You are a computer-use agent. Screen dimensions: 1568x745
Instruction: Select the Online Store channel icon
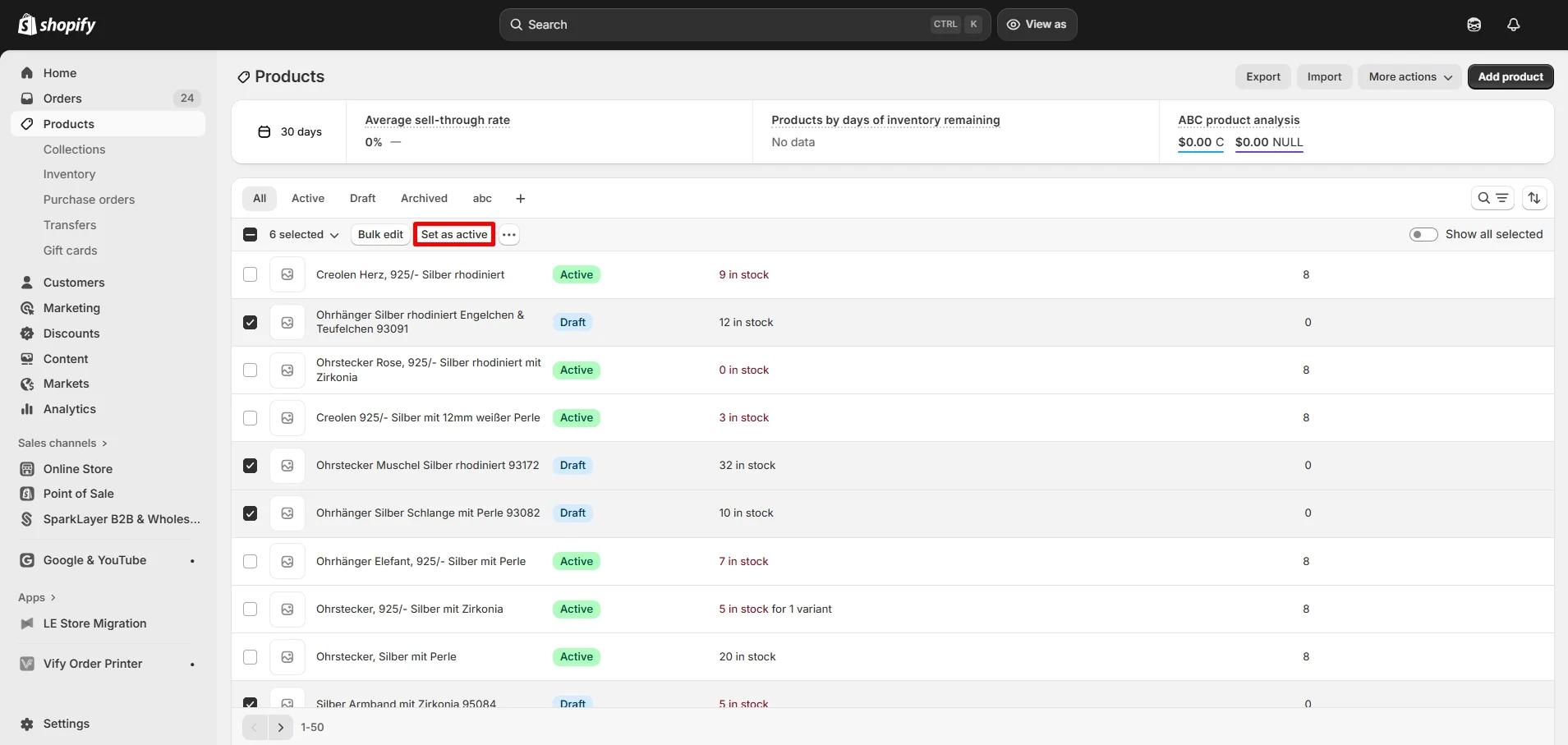27,468
